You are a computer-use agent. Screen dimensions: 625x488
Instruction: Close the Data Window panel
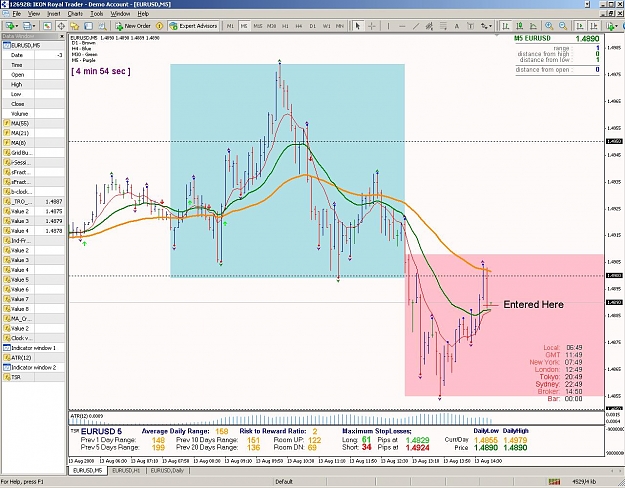[x=62, y=36]
